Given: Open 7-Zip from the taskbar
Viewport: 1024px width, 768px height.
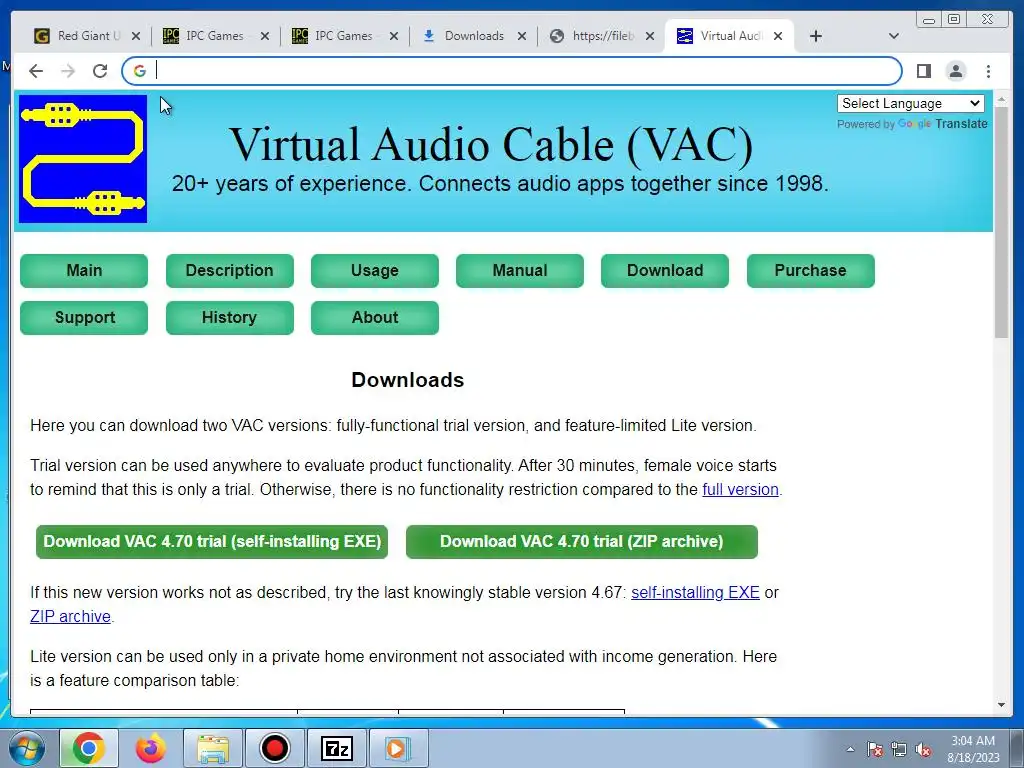Looking at the screenshot, I should [x=337, y=748].
